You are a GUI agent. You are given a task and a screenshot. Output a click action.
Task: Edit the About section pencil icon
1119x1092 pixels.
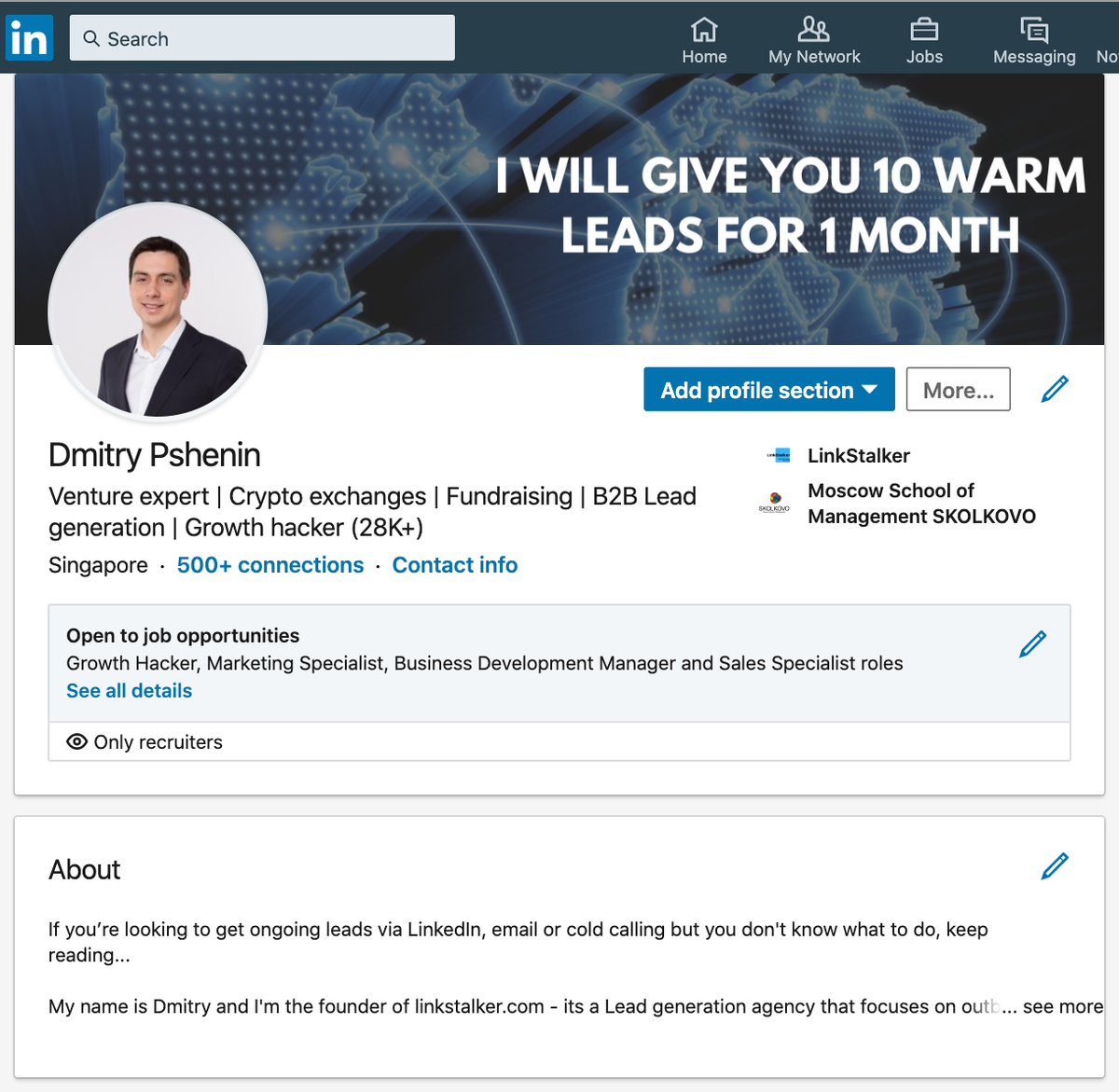[x=1055, y=866]
